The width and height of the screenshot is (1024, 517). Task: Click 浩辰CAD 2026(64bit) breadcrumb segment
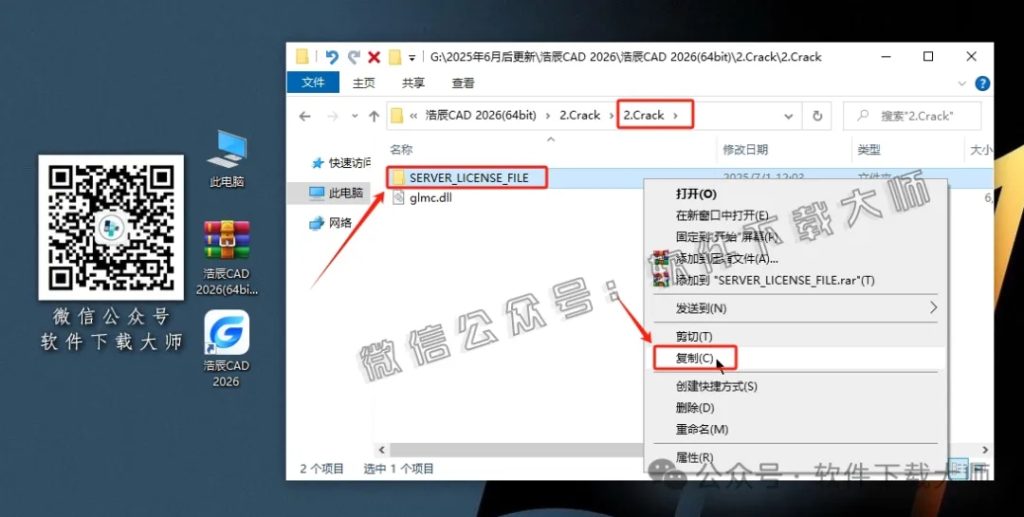coord(481,116)
